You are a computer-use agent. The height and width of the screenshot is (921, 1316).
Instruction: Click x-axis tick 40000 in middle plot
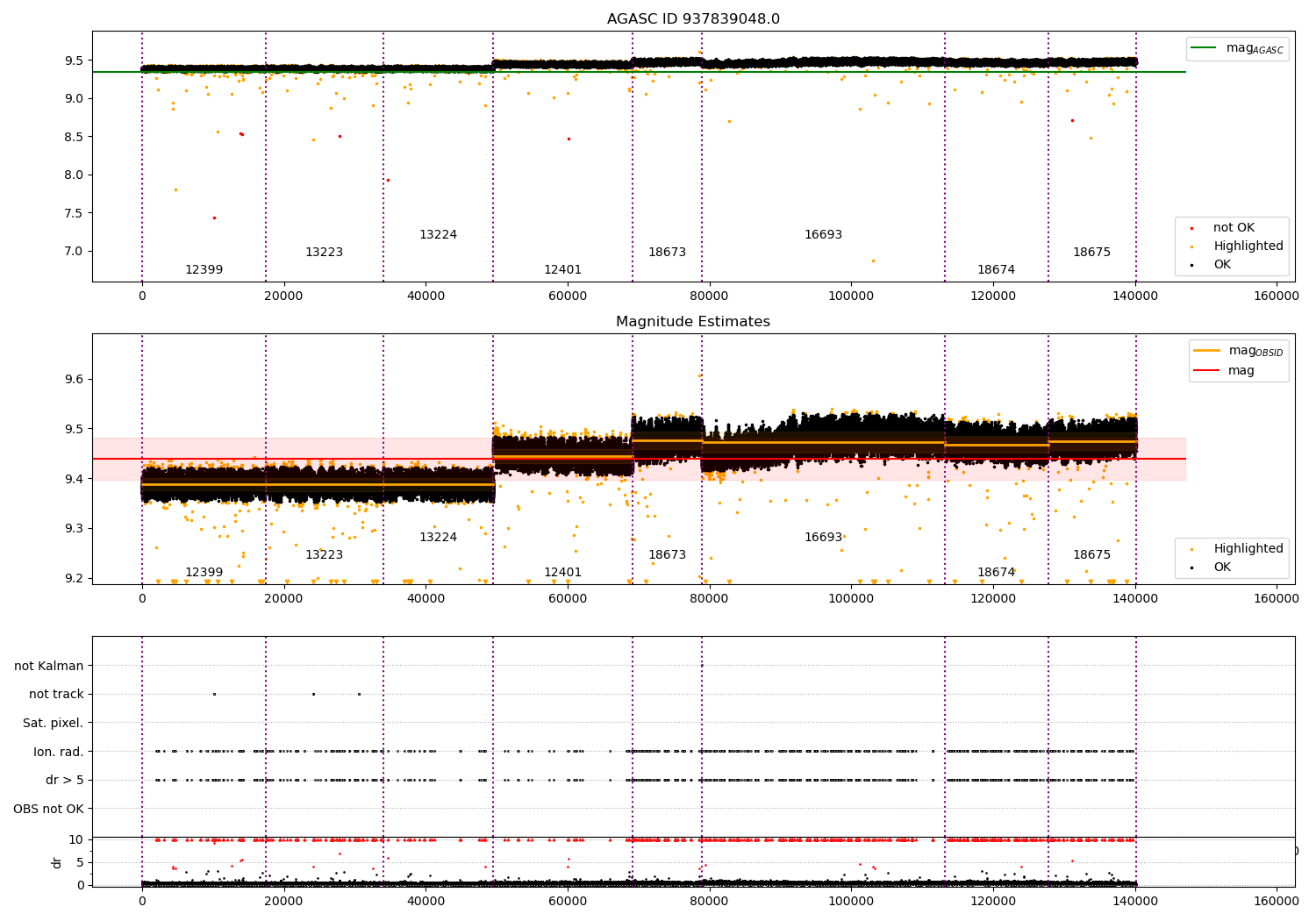point(426,599)
